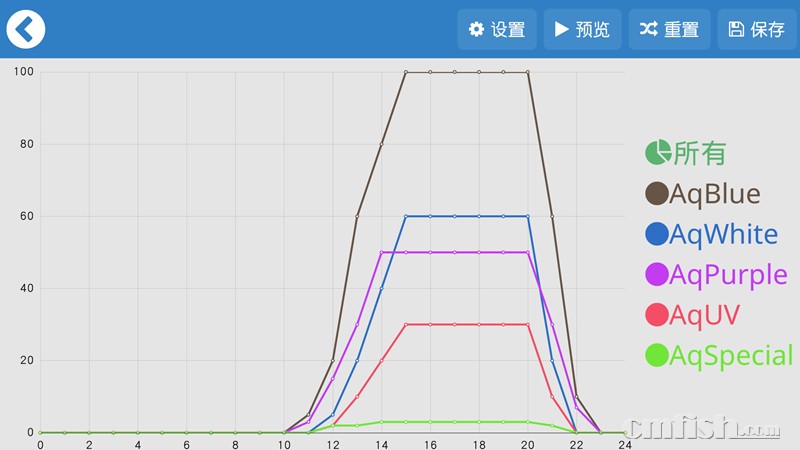Select AqBlue point at hour 15, value 100
The image size is (800, 450).
(406, 72)
